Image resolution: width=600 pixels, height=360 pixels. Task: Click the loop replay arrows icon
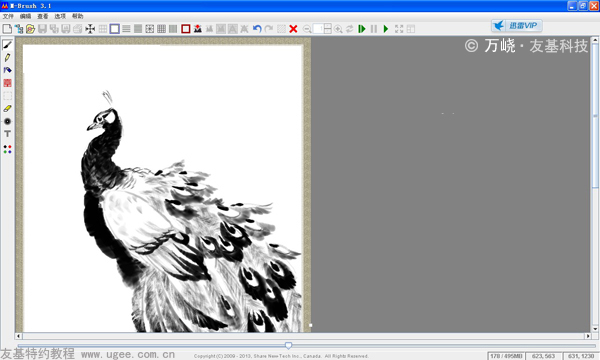350,29
